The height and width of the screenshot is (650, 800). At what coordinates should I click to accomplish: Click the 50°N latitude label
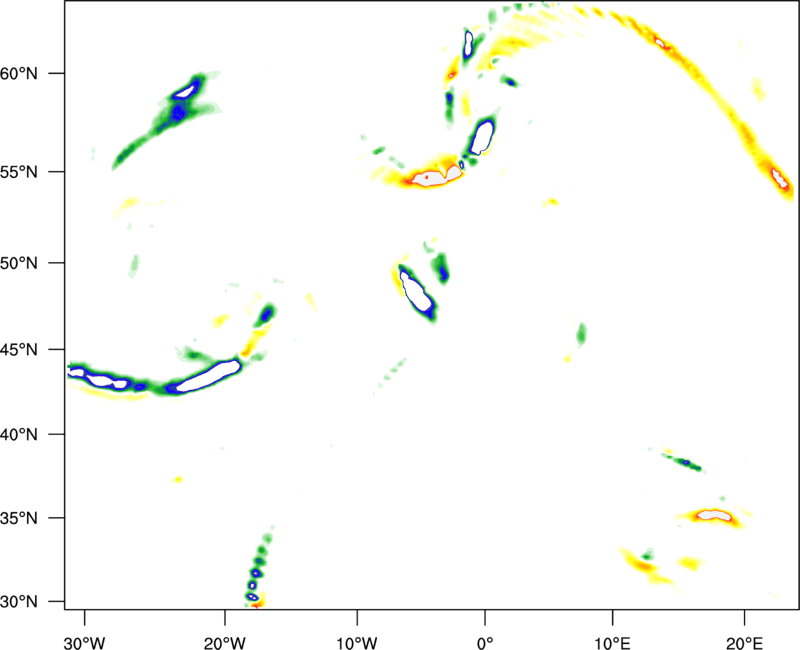click(19, 263)
